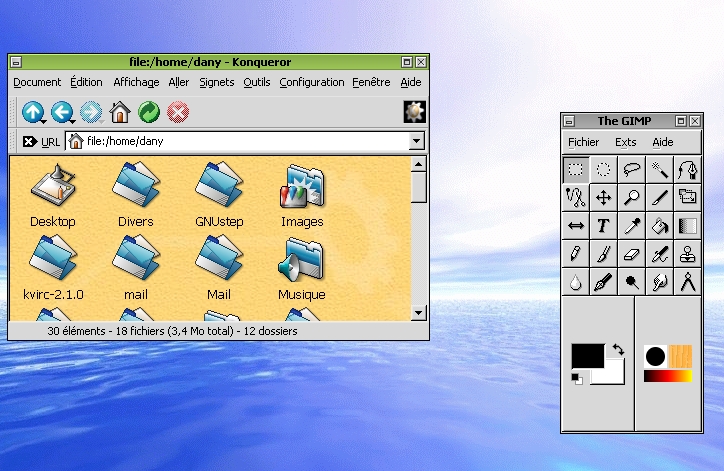This screenshot has height=471, width=724.
Task: Select the Ellipse Select tool in GIMP
Action: click(x=603, y=169)
